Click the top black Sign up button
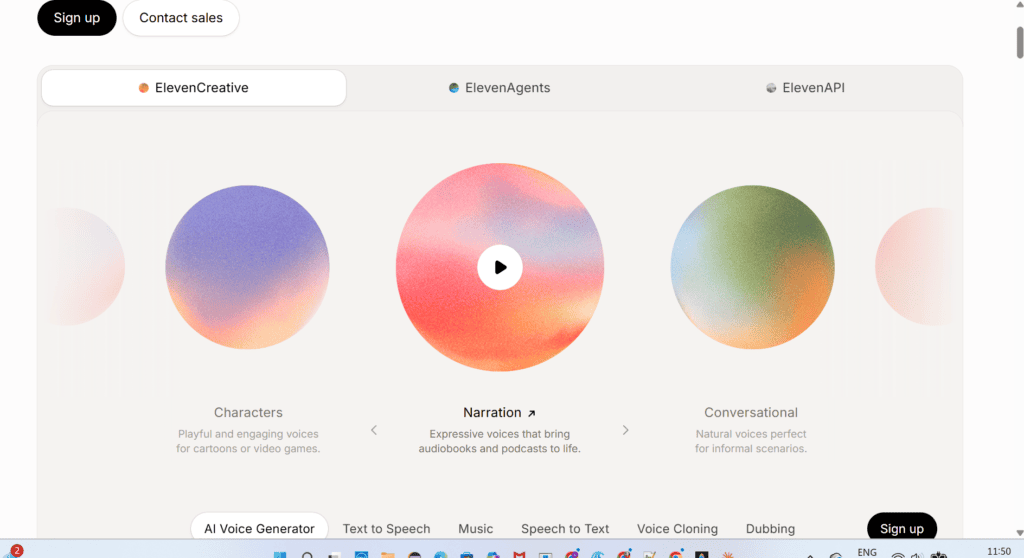The image size is (1024, 558). point(76,18)
